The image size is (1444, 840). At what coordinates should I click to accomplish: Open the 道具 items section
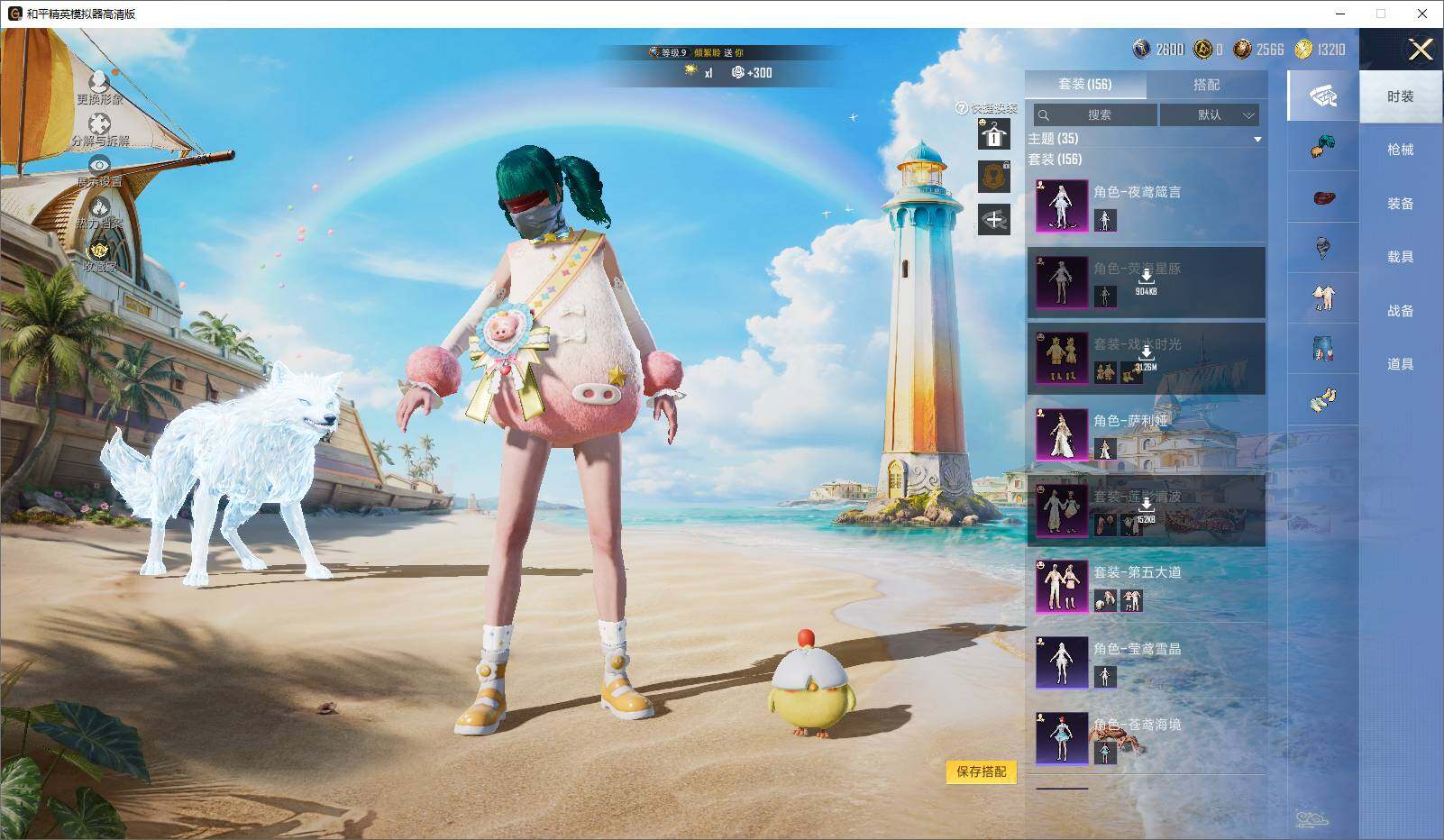(1401, 364)
